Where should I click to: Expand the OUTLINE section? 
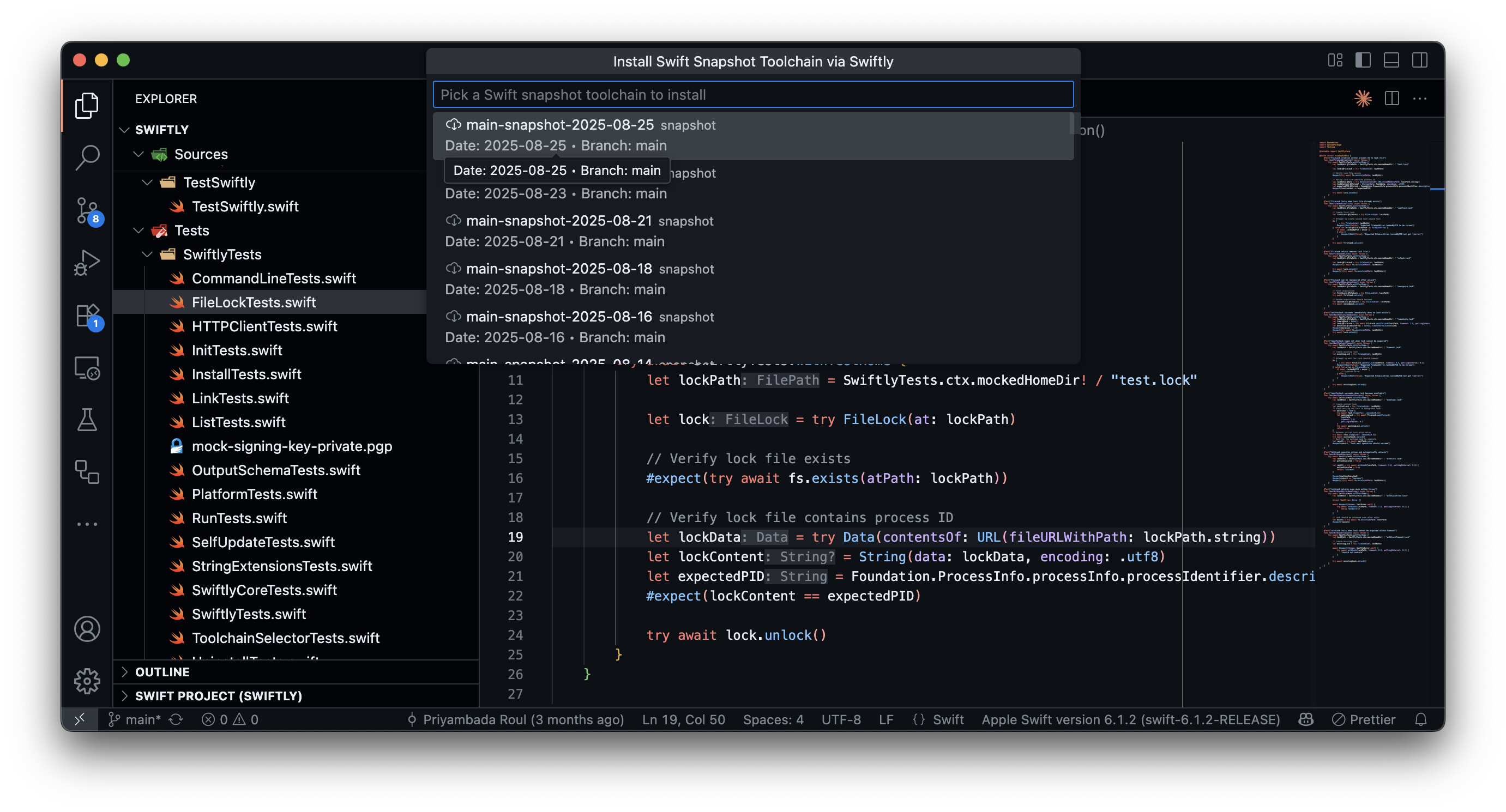pyautogui.click(x=162, y=672)
